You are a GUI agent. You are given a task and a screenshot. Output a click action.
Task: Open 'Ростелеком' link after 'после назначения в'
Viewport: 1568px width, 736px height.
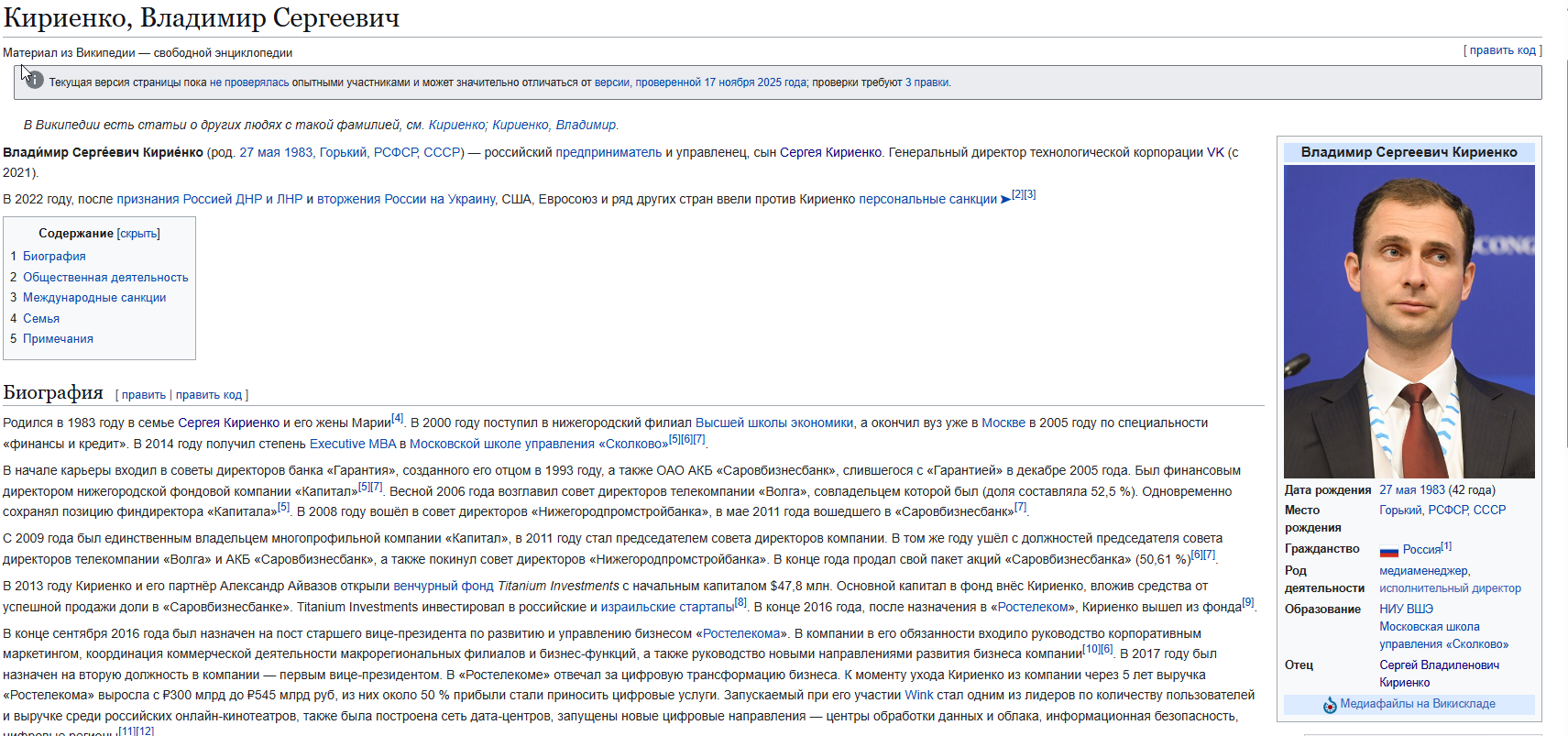pos(1033,607)
